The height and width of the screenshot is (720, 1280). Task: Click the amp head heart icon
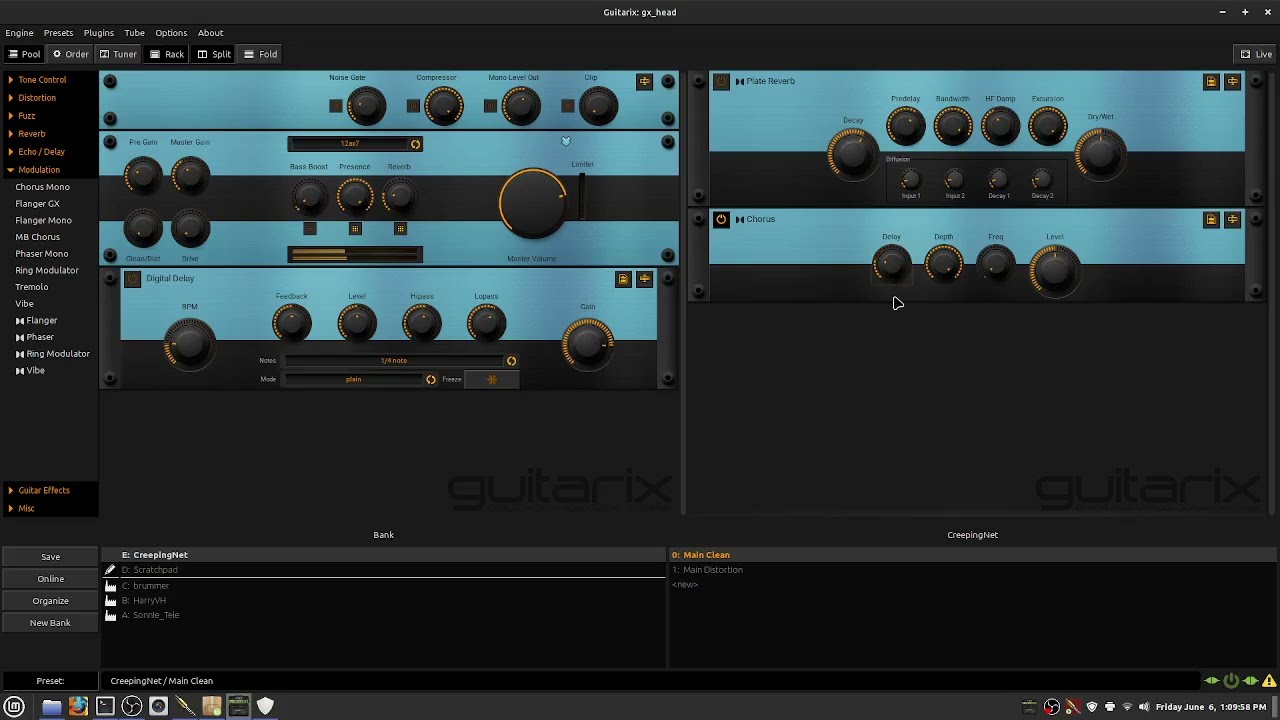click(x=566, y=142)
